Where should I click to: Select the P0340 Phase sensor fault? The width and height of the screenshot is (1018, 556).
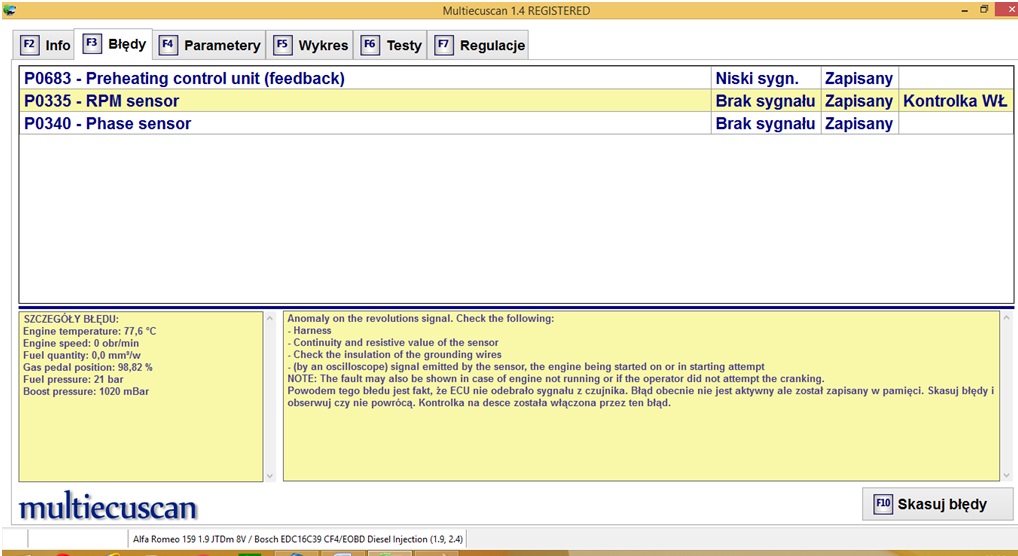click(x=516, y=123)
